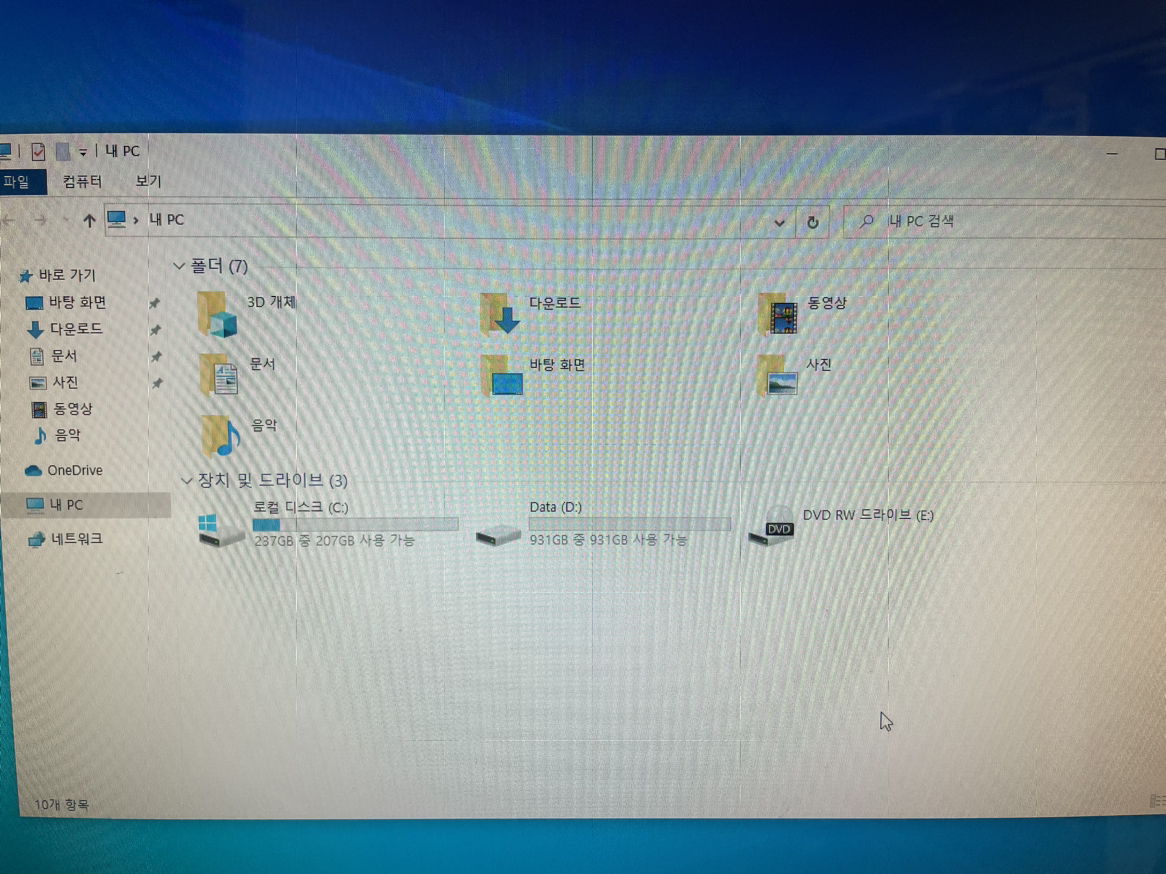The image size is (1166, 874).
Task: Click the chevron after computer icon in address bar
Action: click(x=136, y=220)
